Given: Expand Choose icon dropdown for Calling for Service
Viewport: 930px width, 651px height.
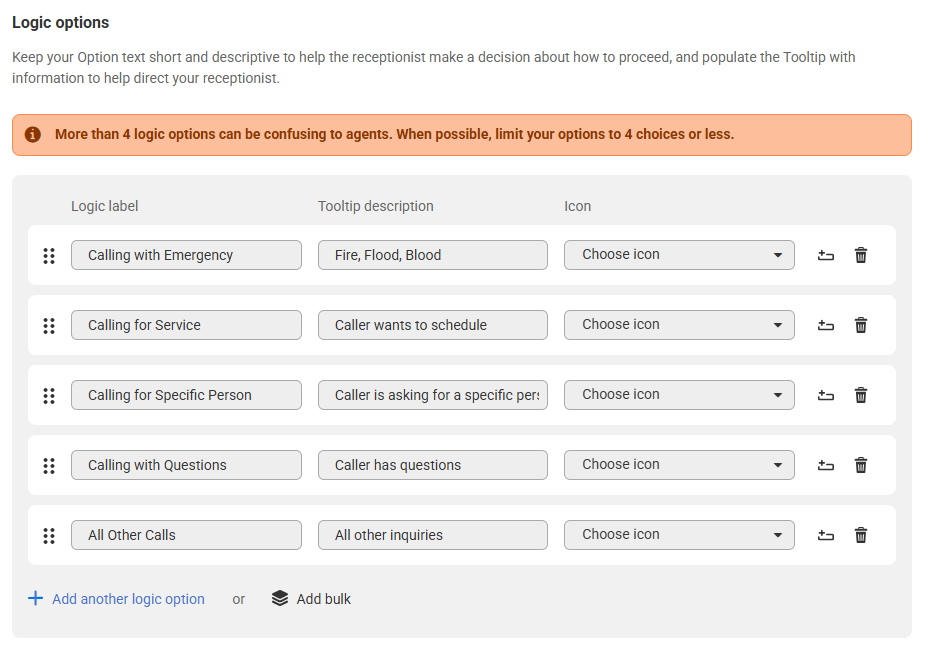Looking at the screenshot, I should point(679,325).
